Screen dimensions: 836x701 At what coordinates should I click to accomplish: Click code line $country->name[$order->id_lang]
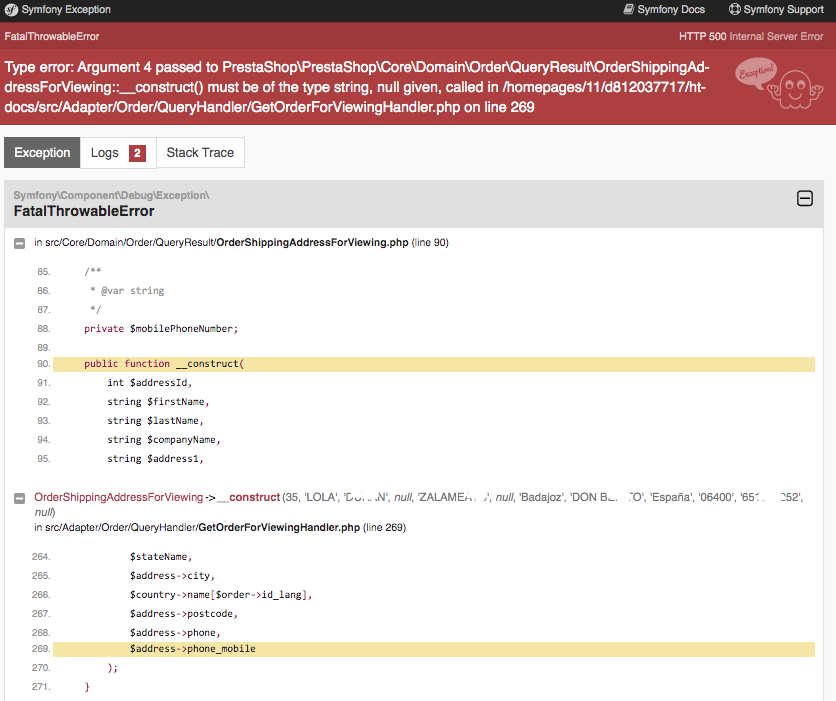(x=221, y=595)
